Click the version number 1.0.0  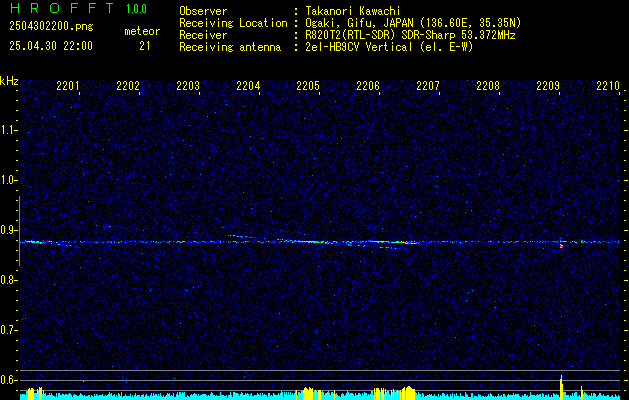[136, 8]
